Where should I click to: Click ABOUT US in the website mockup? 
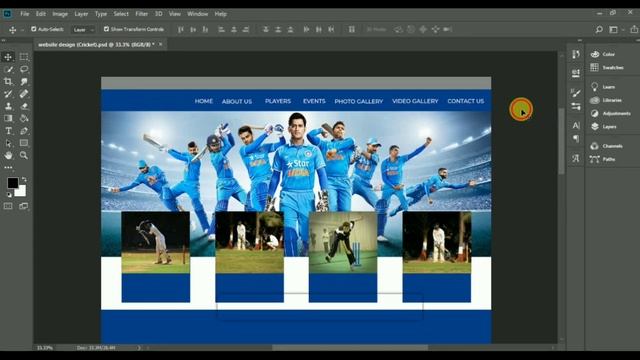tap(237, 101)
